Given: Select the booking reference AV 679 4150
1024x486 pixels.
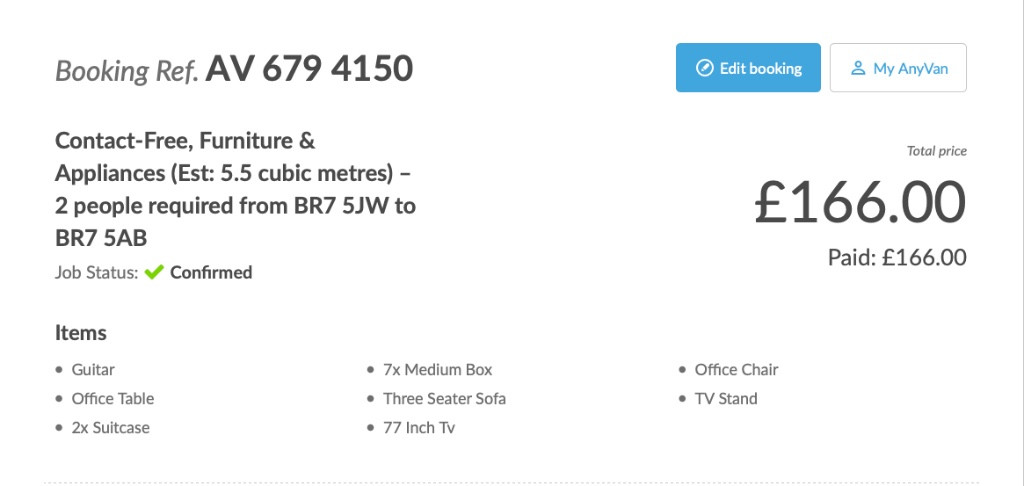Looking at the screenshot, I should 309,69.
